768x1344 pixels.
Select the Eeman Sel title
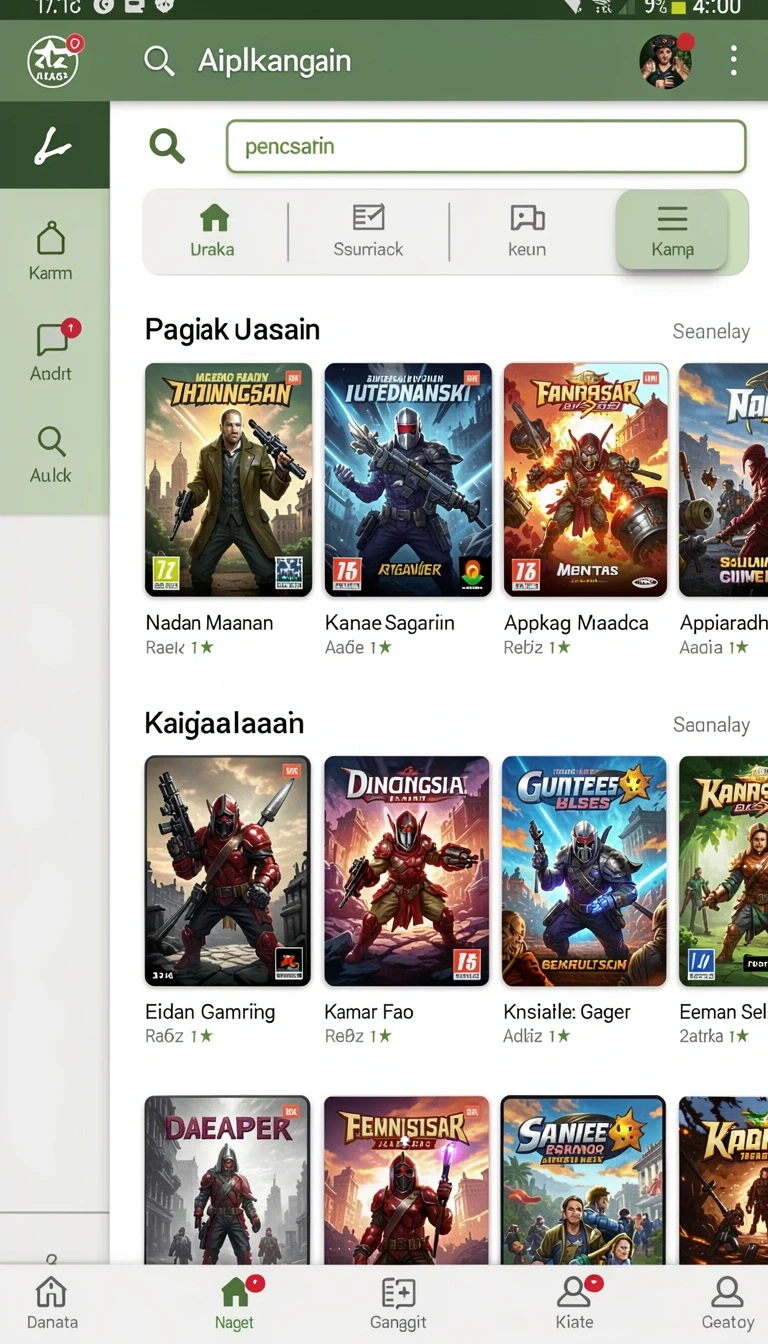[x=723, y=1012]
